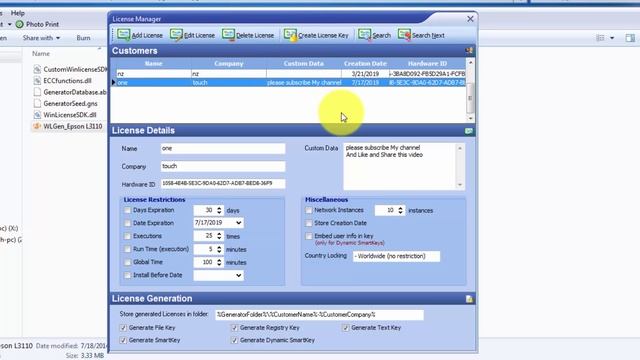Select ECCfunctions.dll file in Explorer

pyautogui.click(x=63, y=81)
